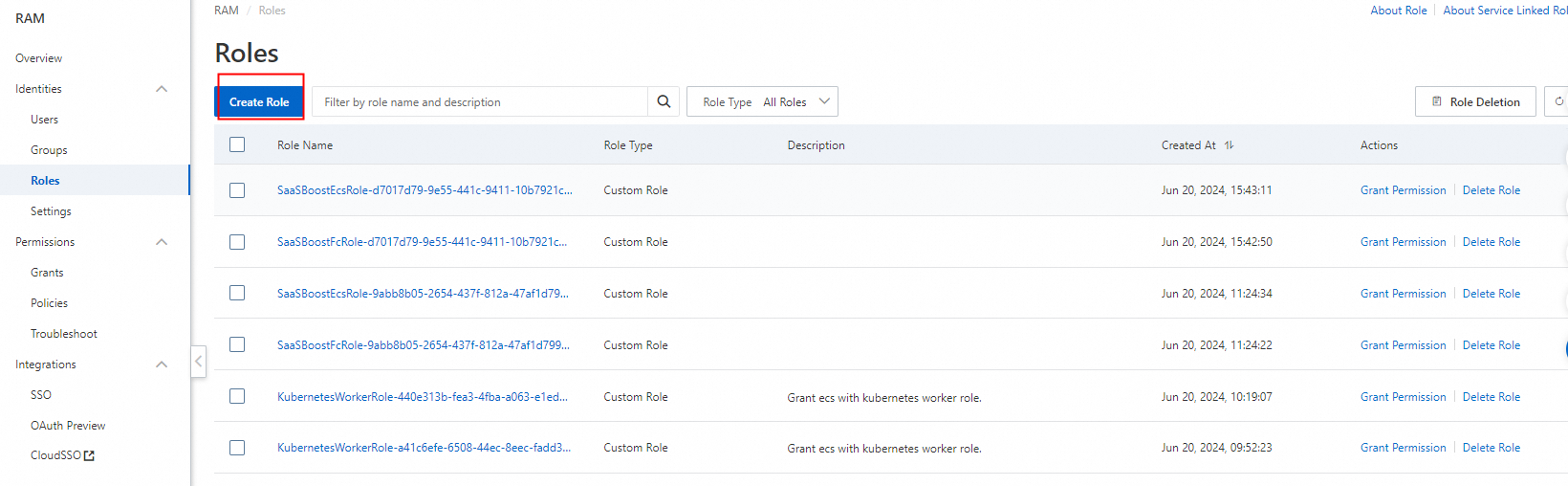Go to Users in sidebar
Image resolution: width=1568 pixels, height=486 pixels.
44,120
